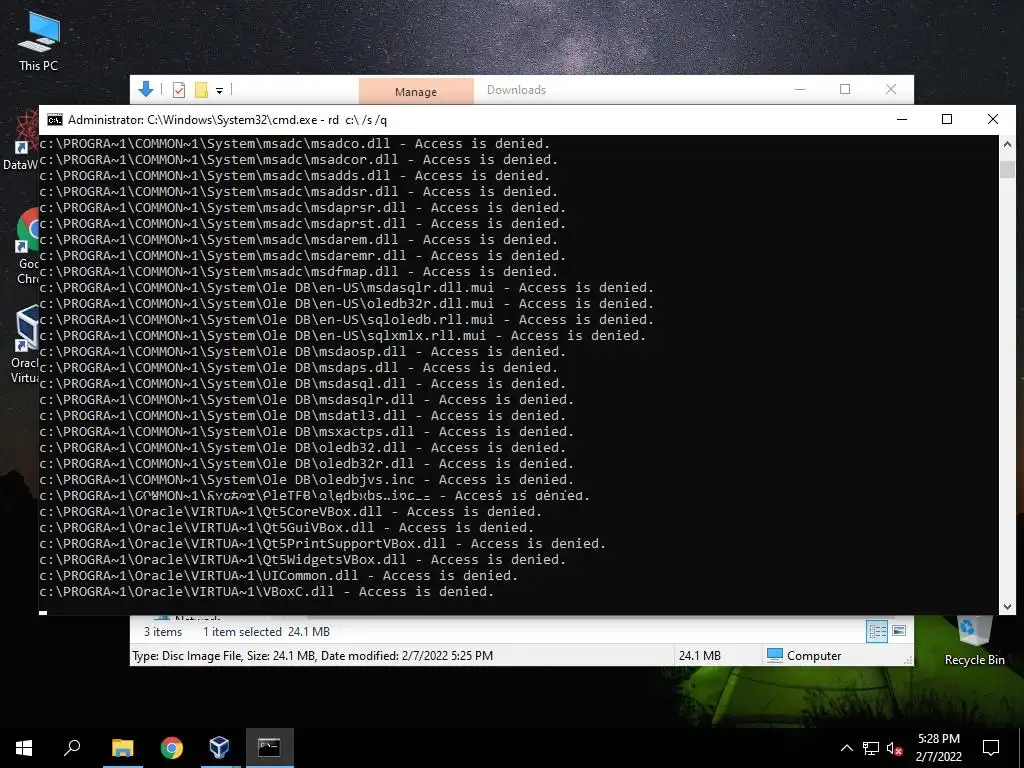Open taskbar Search
Image resolution: width=1024 pixels, height=768 pixels.
tap(72, 747)
